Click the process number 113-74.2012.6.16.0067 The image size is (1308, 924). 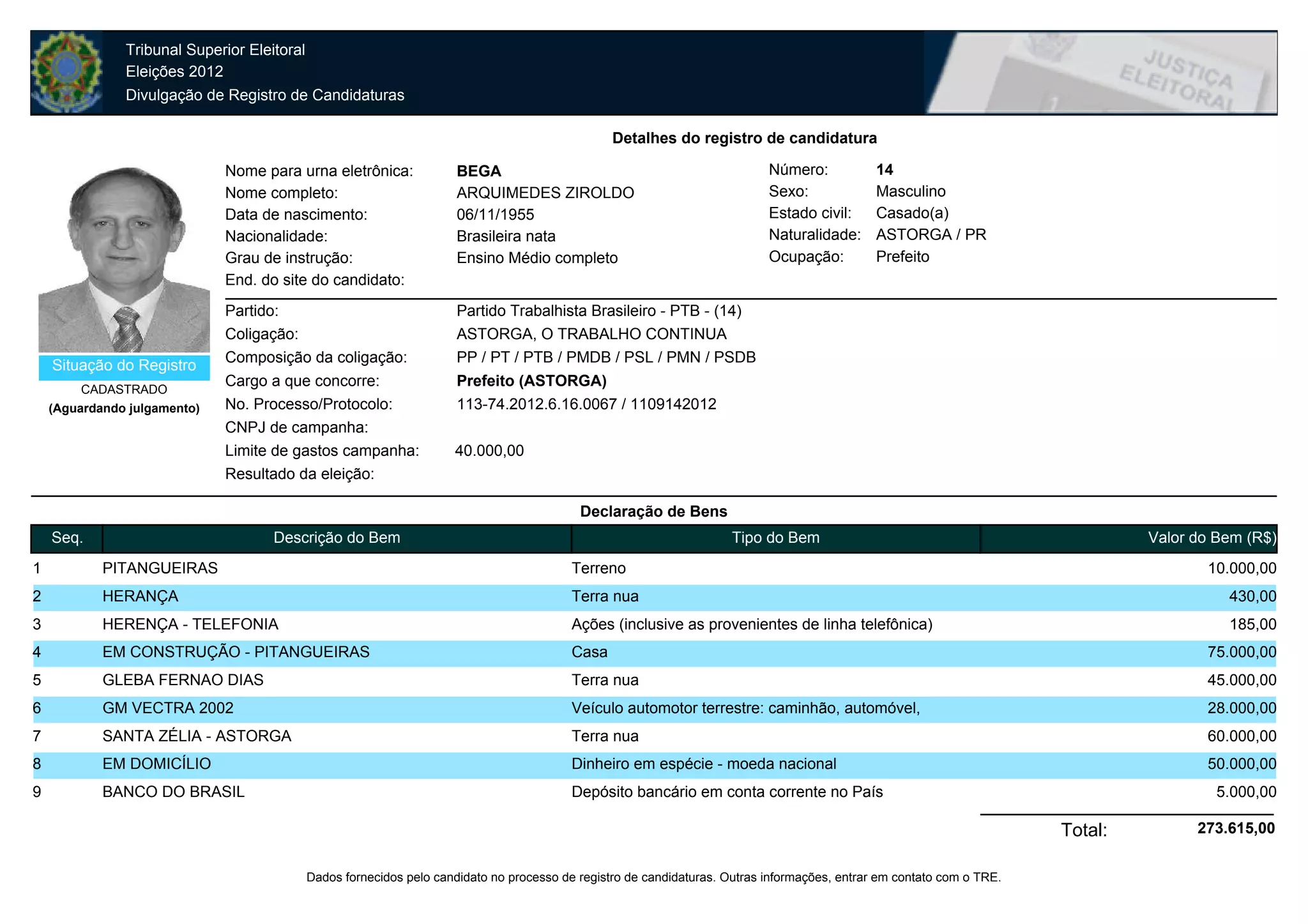[x=536, y=405]
